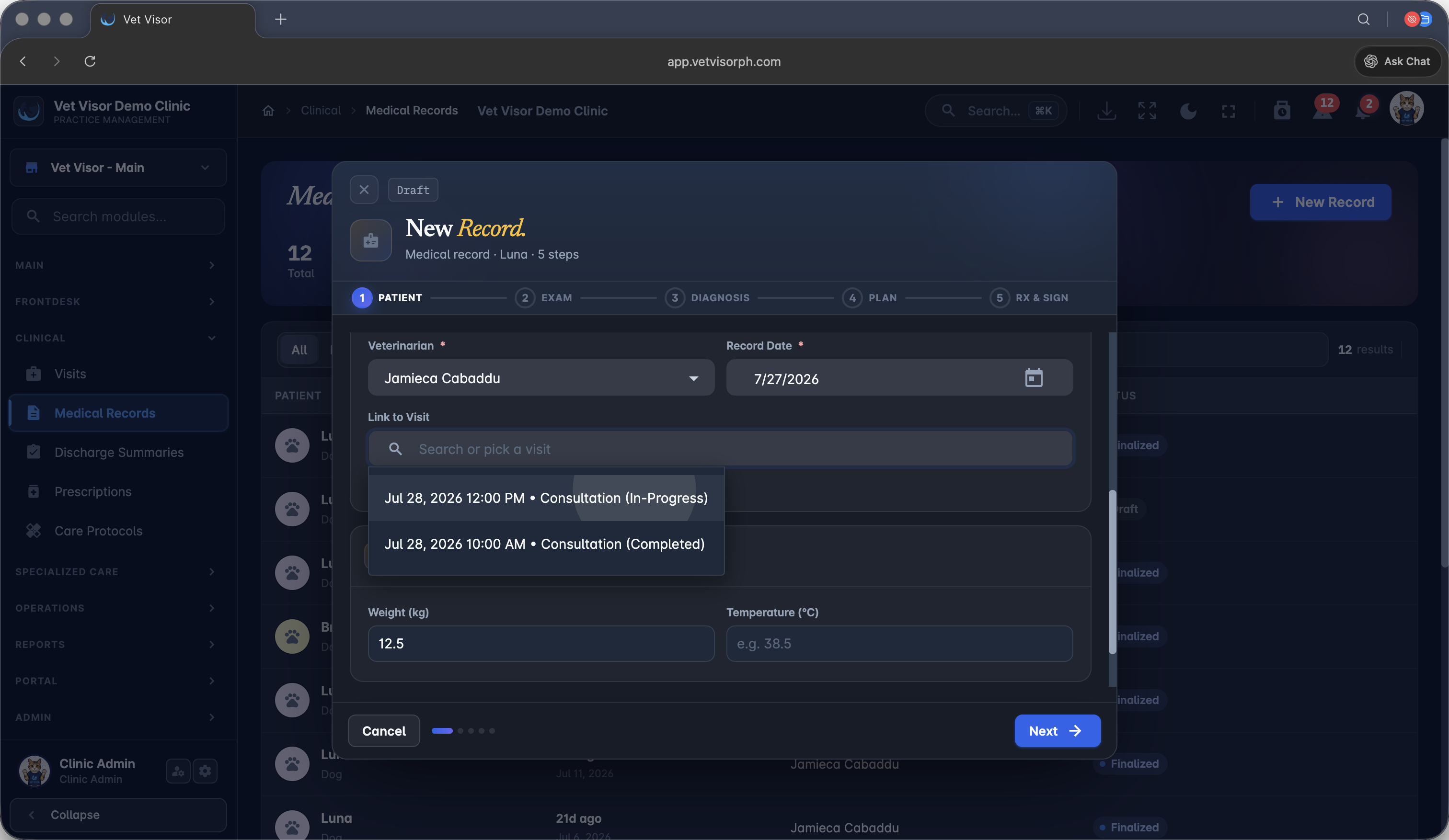
Task: Click the Medical Records breadcrumb
Action: [x=412, y=110]
